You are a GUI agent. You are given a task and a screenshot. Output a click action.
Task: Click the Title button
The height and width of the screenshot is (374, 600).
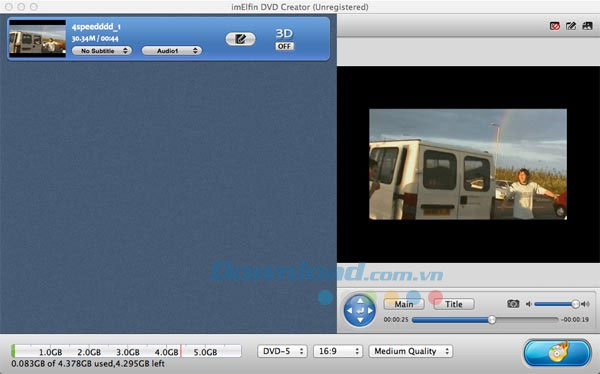[x=454, y=304]
